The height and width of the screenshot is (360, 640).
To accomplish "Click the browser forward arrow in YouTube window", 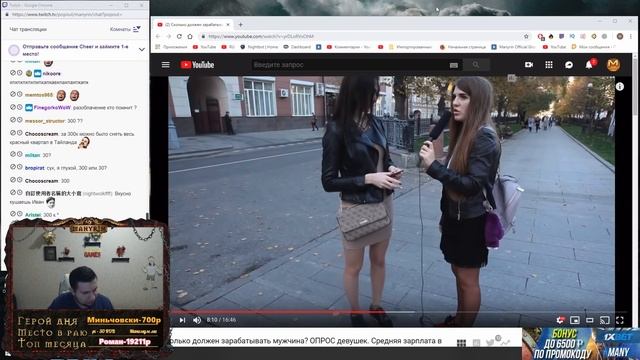I will point(169,36).
